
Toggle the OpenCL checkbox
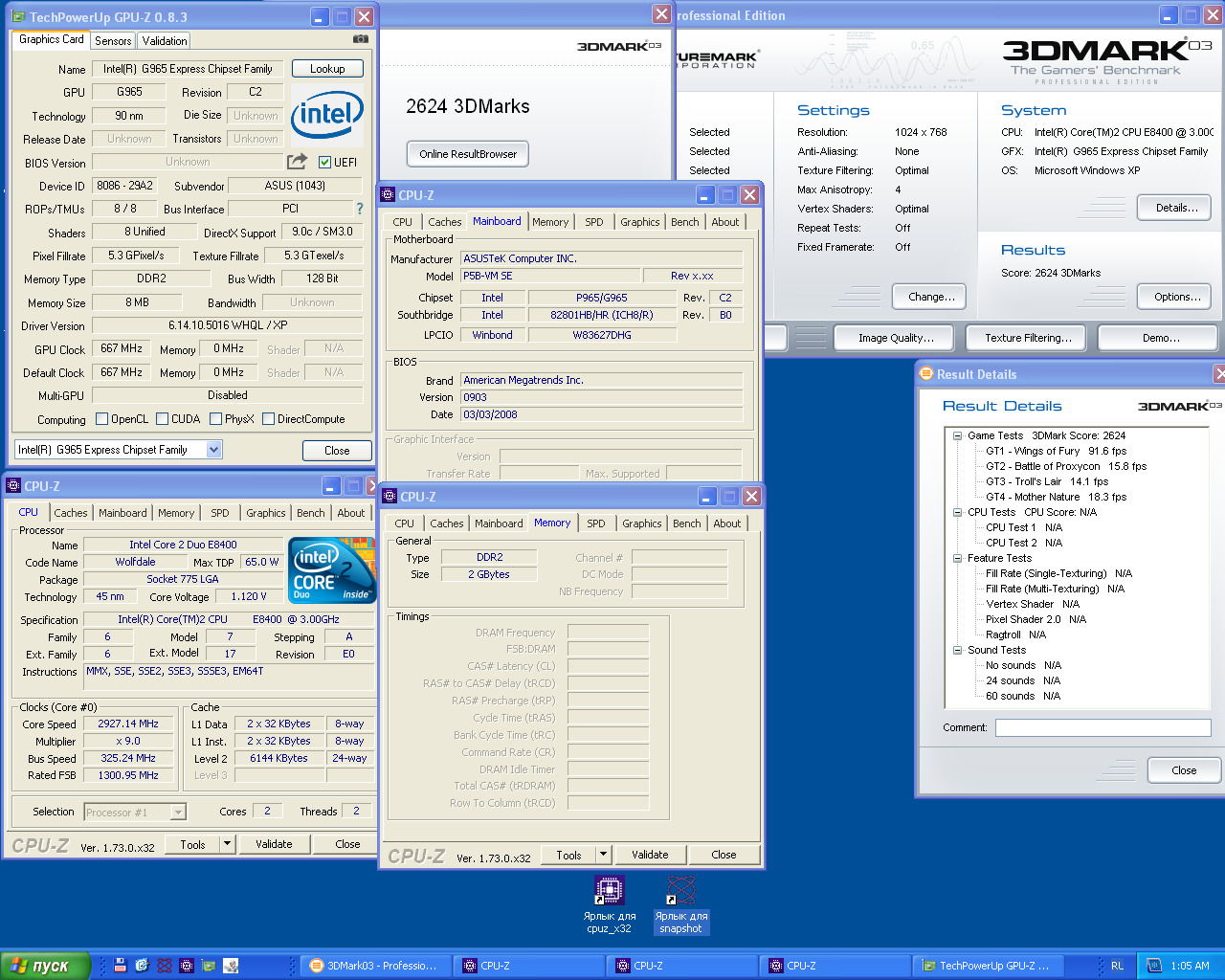[x=102, y=418]
